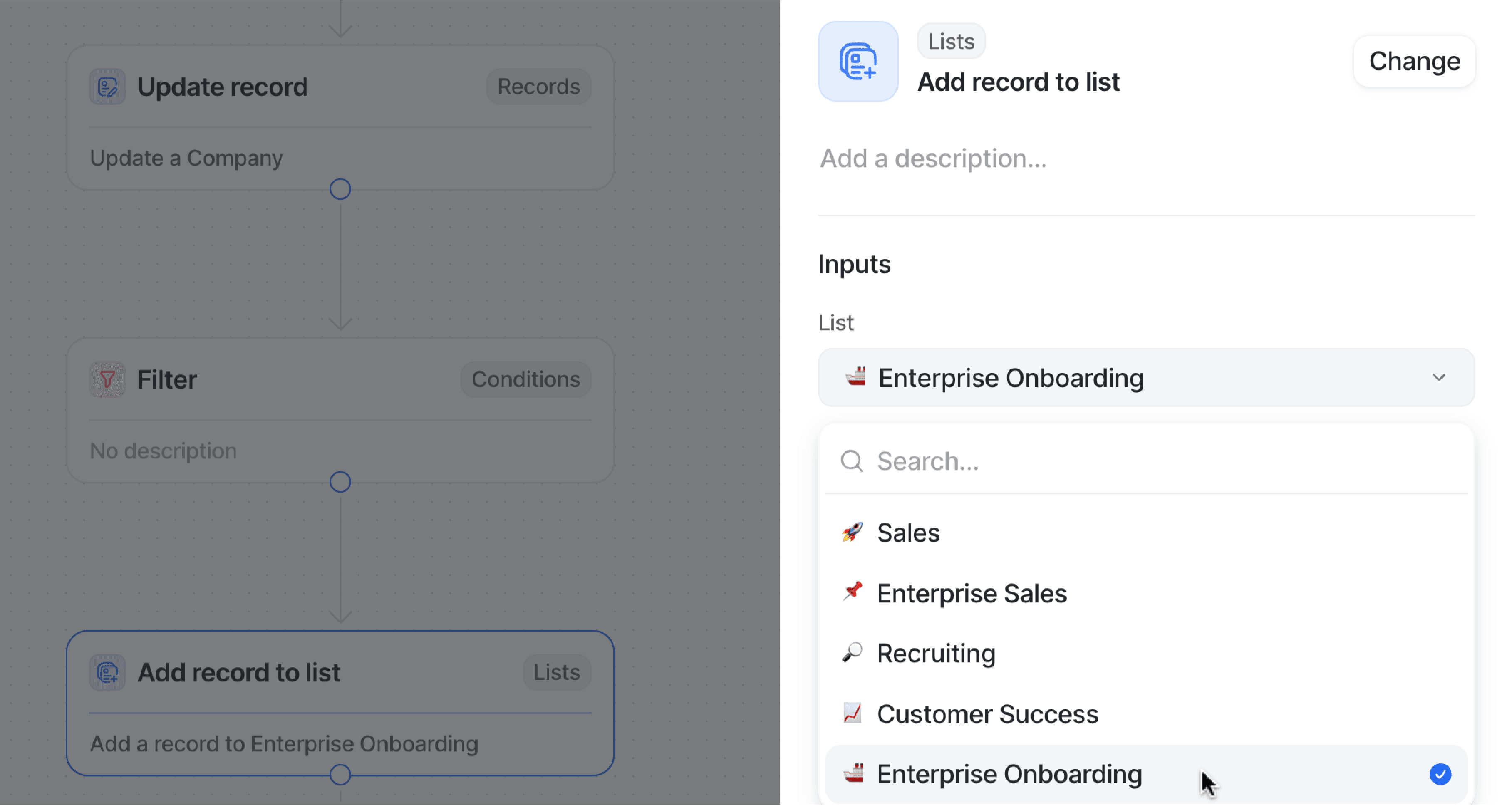This screenshot has width=1512, height=805.
Task: Click the List field label
Action: click(x=836, y=322)
